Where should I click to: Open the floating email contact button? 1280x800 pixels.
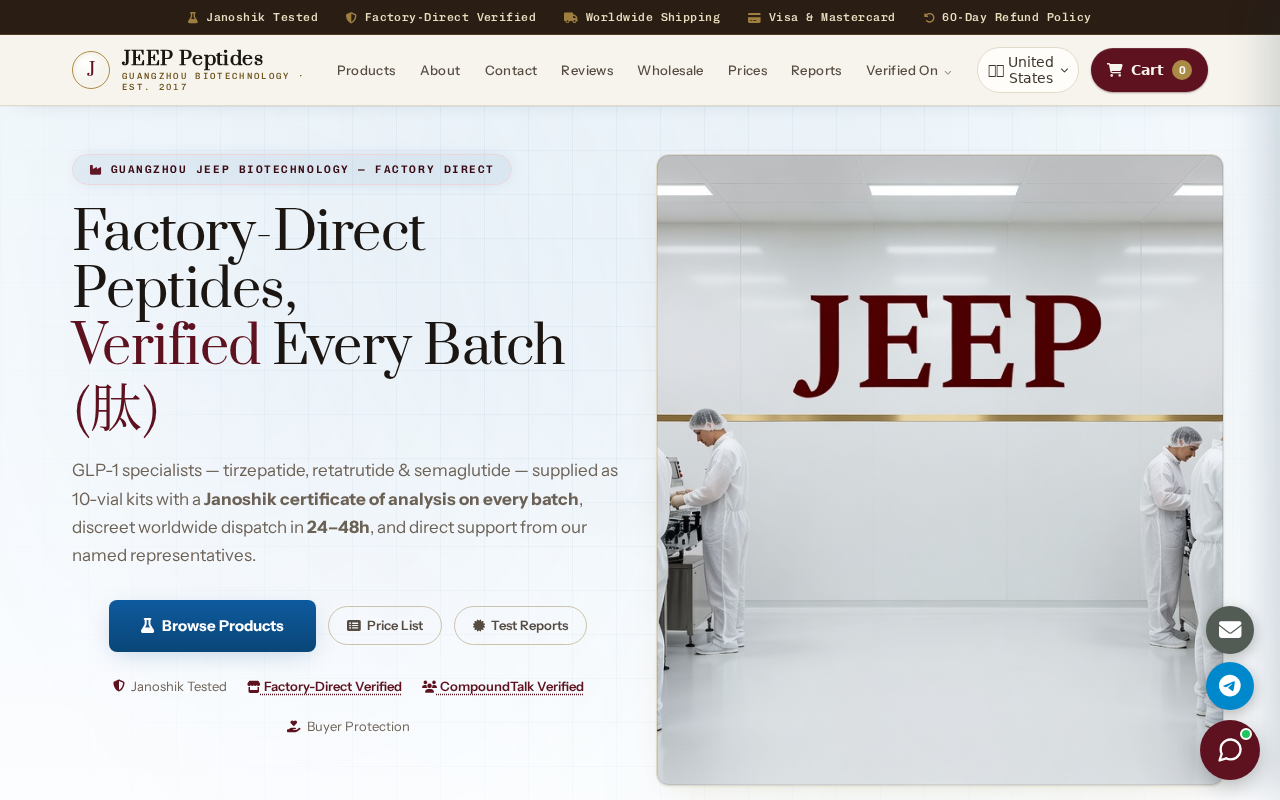1230,630
